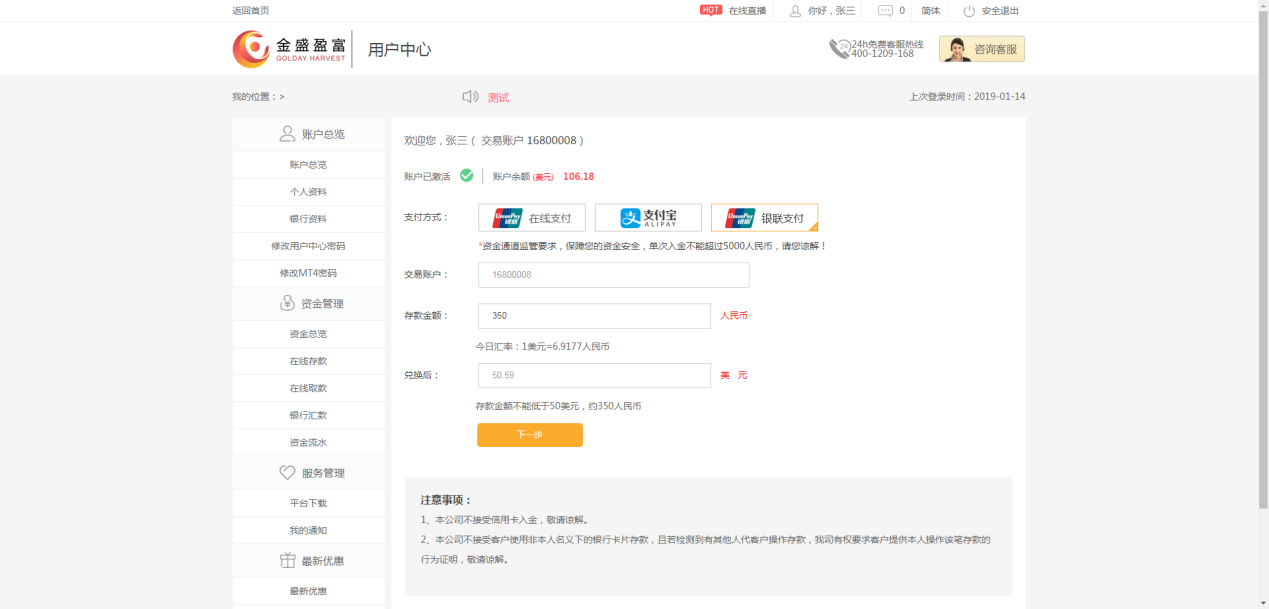The height and width of the screenshot is (609, 1269).
Task: Open 在线直播 link
Action: click(x=747, y=11)
